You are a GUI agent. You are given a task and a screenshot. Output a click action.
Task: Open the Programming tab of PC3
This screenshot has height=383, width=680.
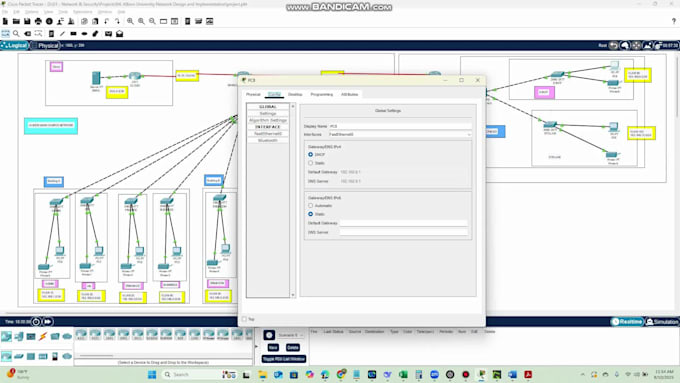coord(322,94)
